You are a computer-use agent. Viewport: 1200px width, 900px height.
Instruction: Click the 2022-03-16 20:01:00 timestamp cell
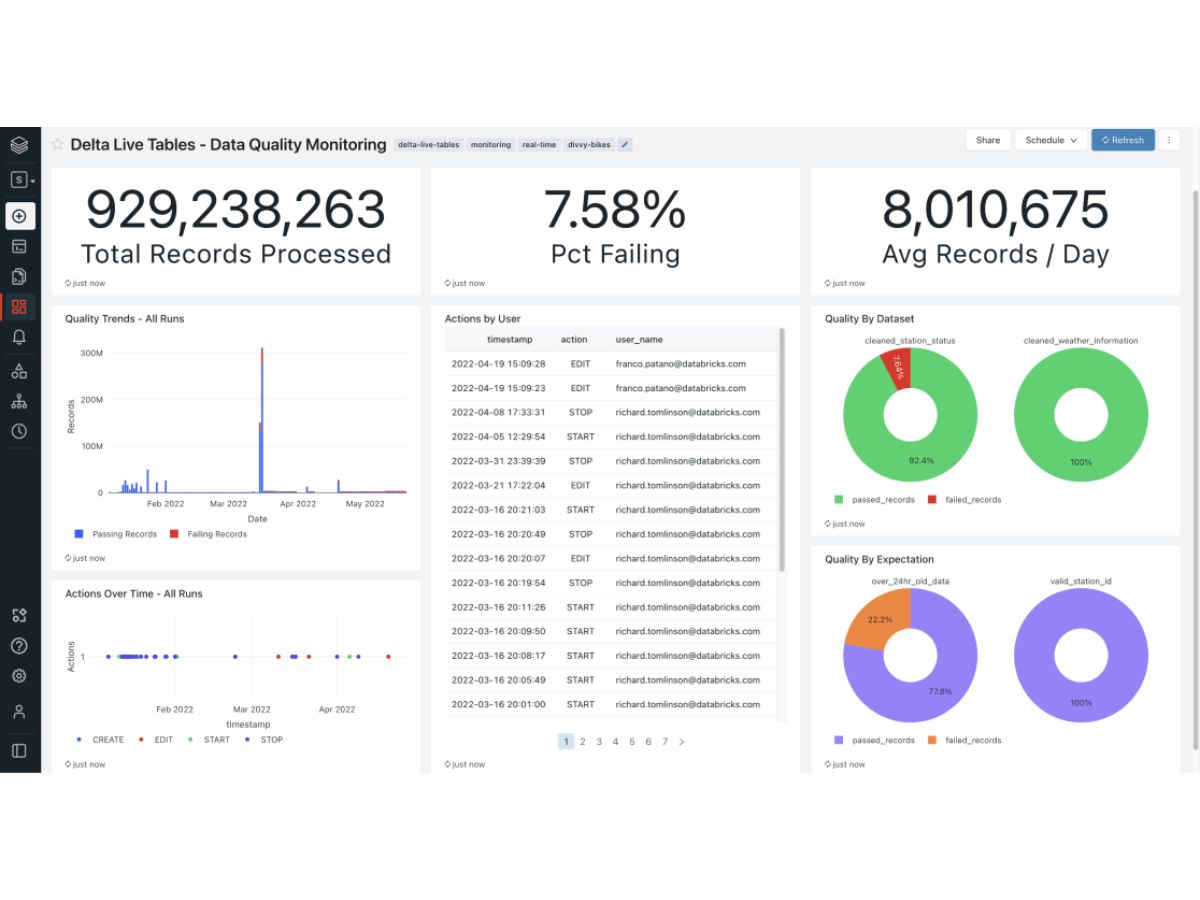click(498, 704)
